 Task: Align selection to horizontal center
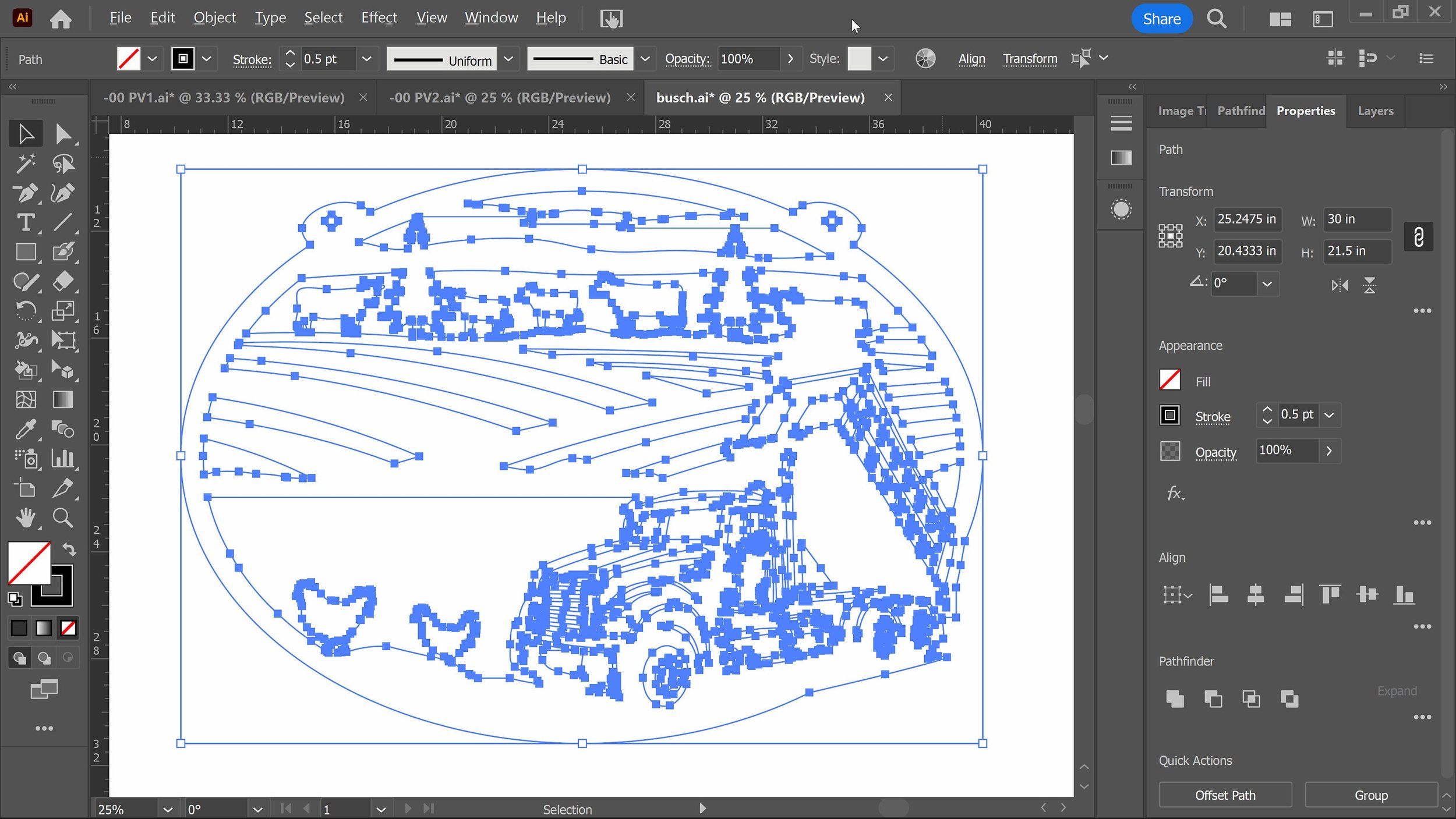pos(1255,594)
